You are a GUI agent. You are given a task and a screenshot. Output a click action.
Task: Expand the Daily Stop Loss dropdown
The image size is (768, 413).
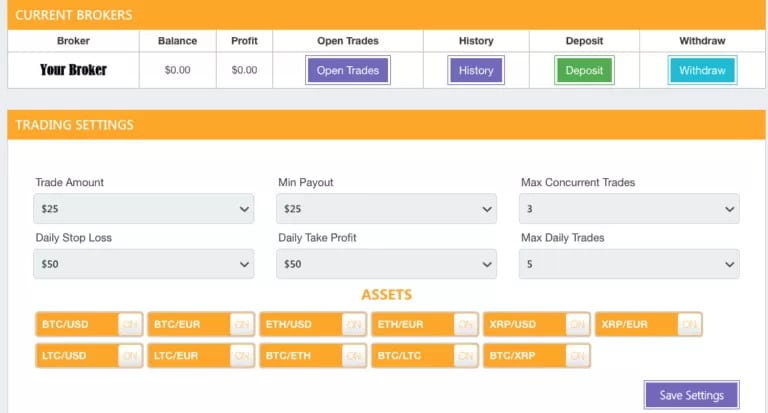coord(144,264)
